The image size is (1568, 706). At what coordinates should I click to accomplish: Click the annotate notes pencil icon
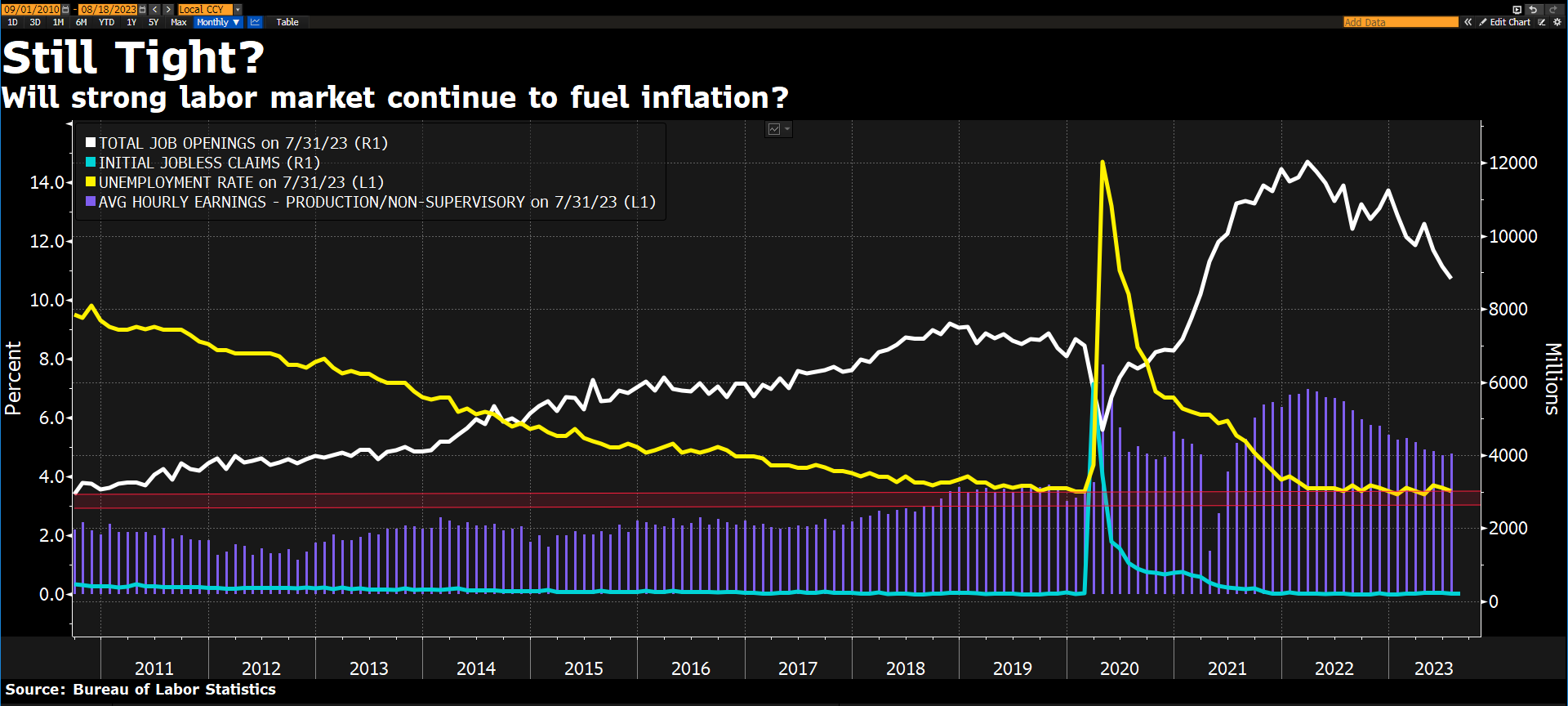coord(1542,22)
